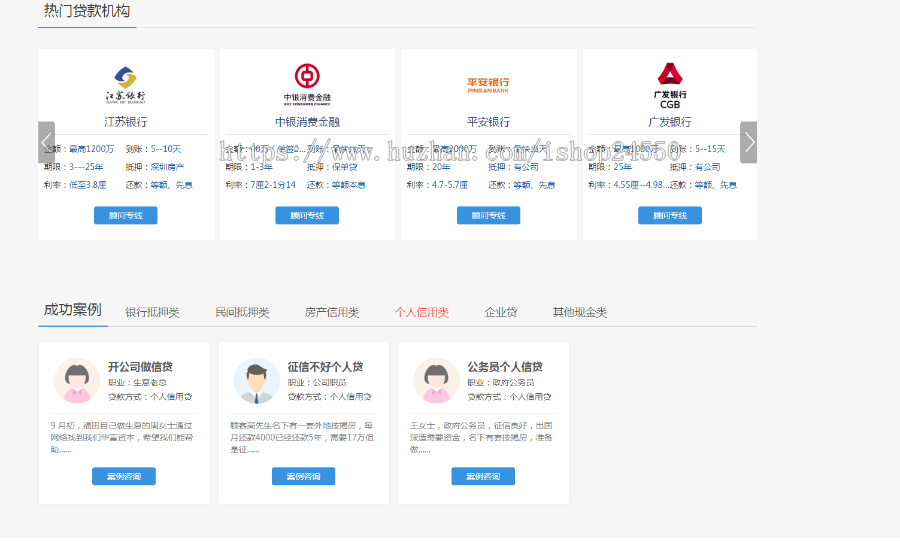Click 江苏银行 term text 3---25年
900x541 pixels.
(86, 167)
